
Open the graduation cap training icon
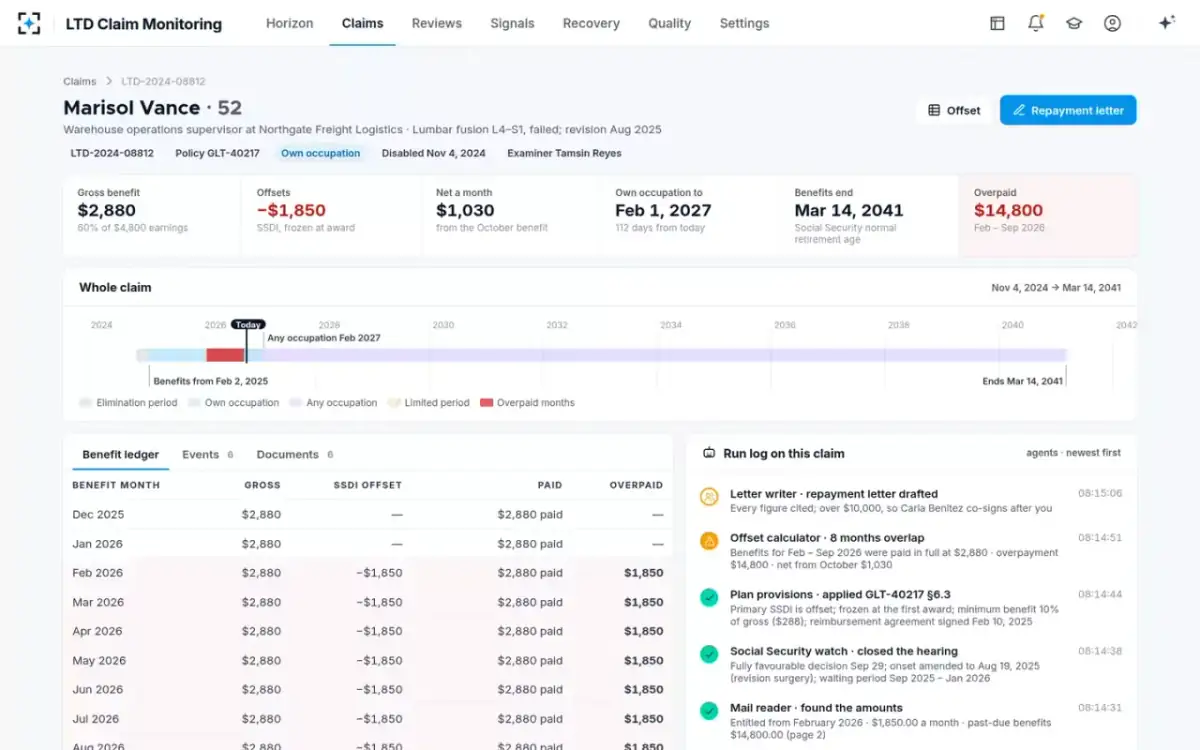[x=1074, y=23]
